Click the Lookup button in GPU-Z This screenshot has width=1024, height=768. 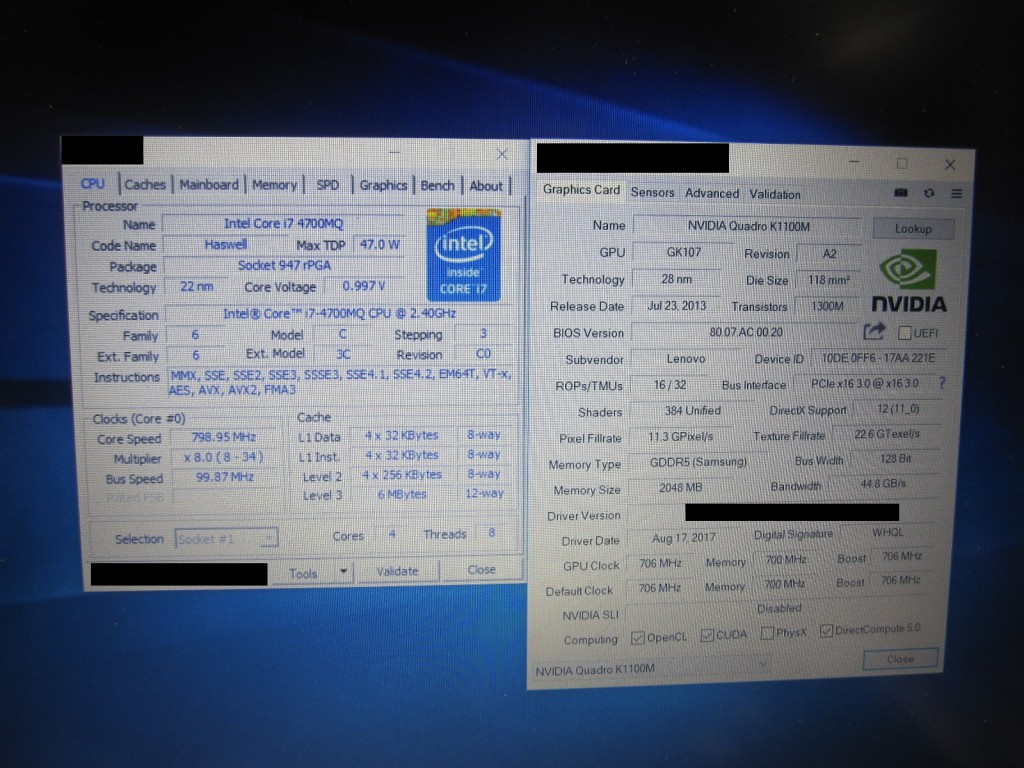tap(913, 229)
